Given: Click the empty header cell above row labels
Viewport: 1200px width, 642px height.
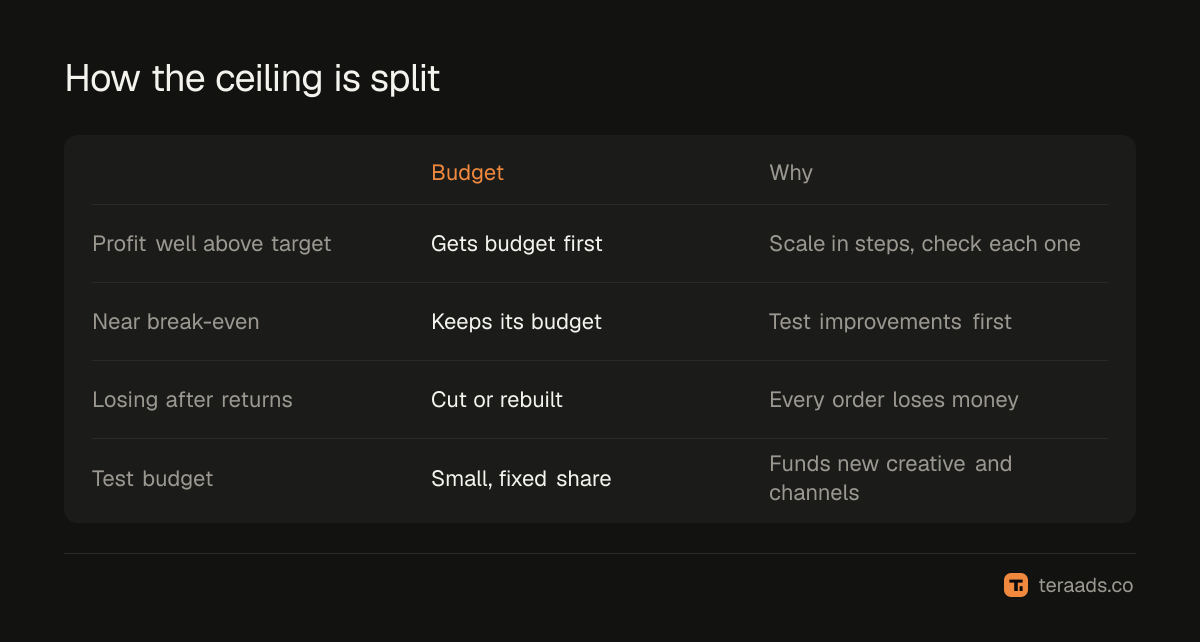Looking at the screenshot, I should (247, 172).
